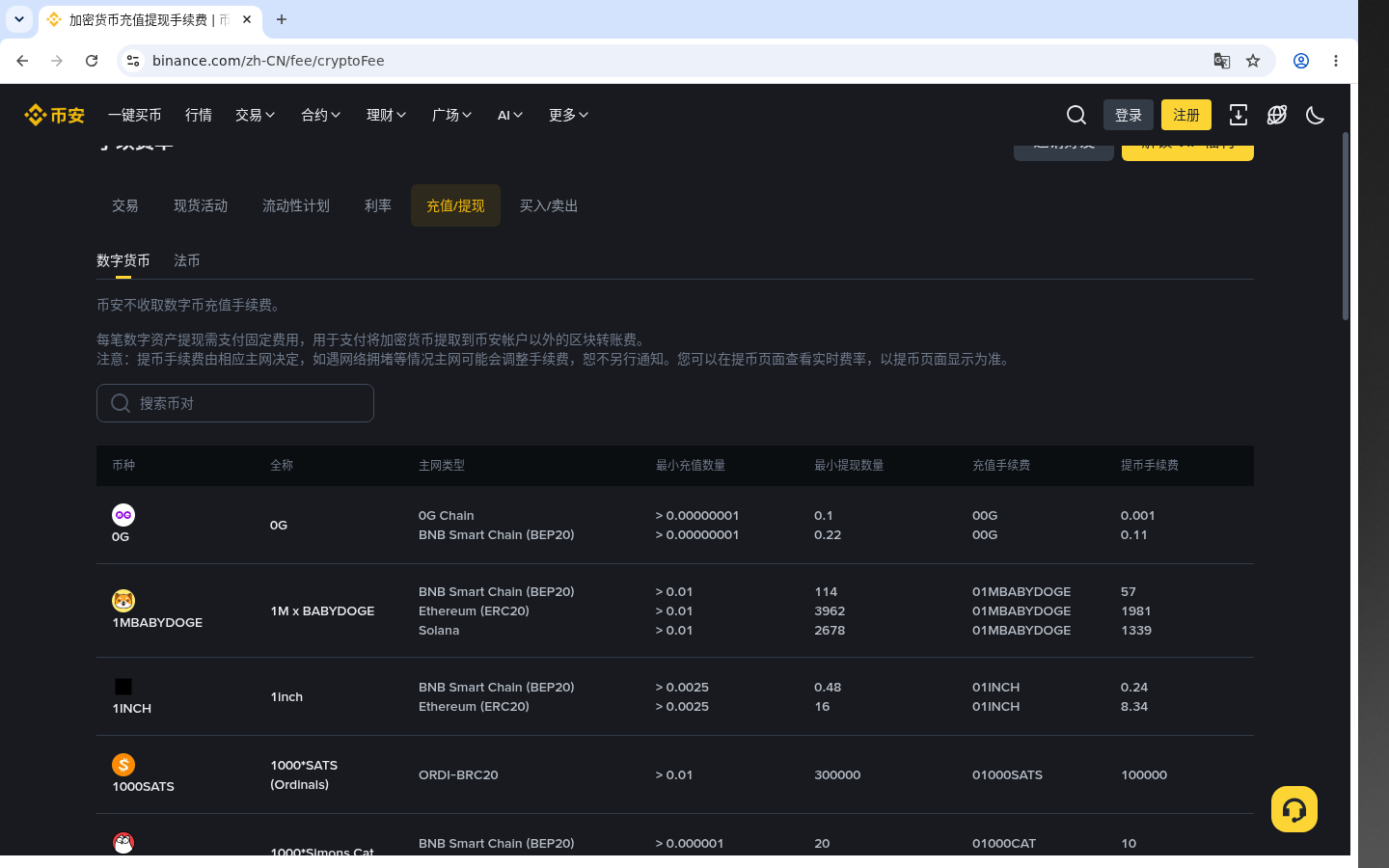Click the download app icon

[1239, 115]
